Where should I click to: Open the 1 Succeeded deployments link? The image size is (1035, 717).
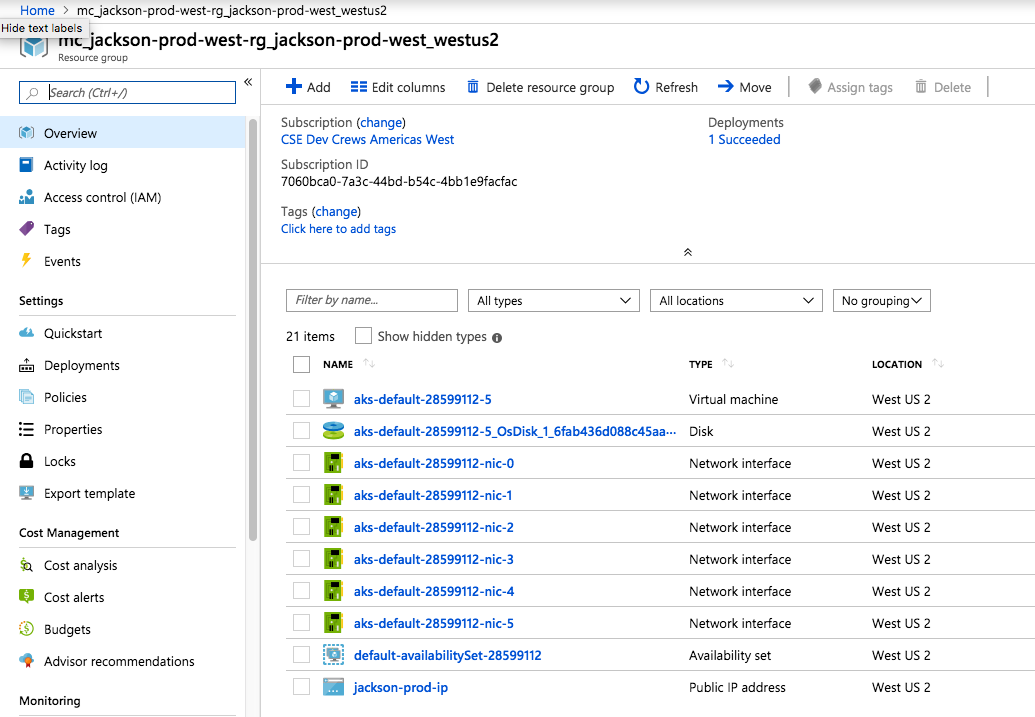click(744, 139)
